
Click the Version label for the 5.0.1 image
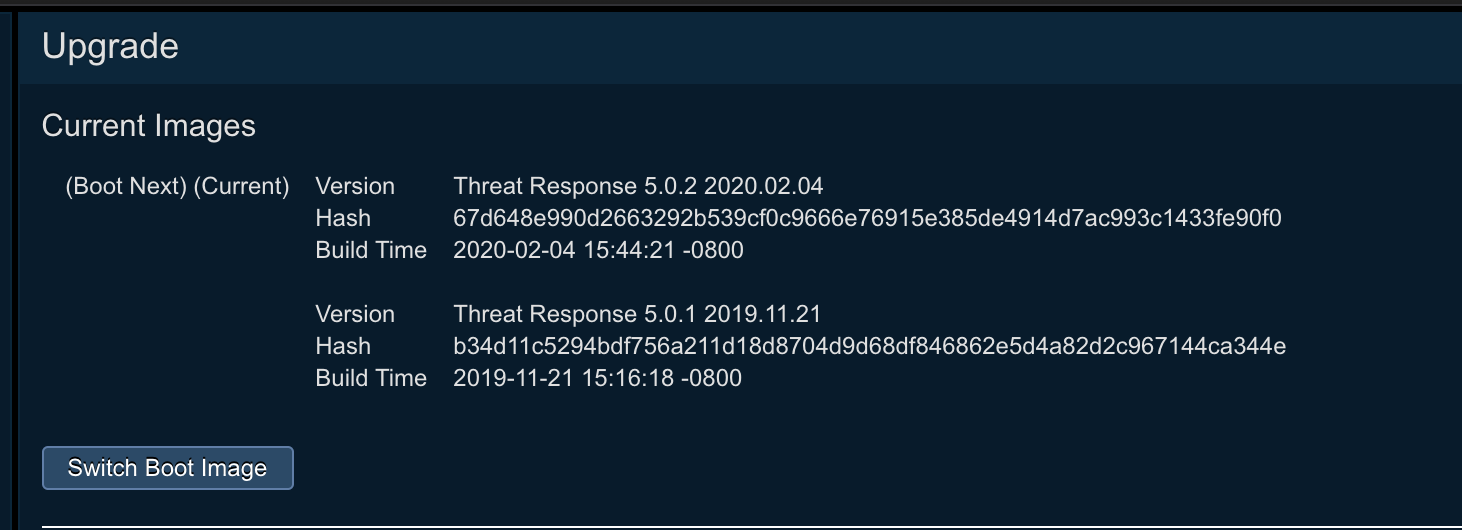pos(355,314)
